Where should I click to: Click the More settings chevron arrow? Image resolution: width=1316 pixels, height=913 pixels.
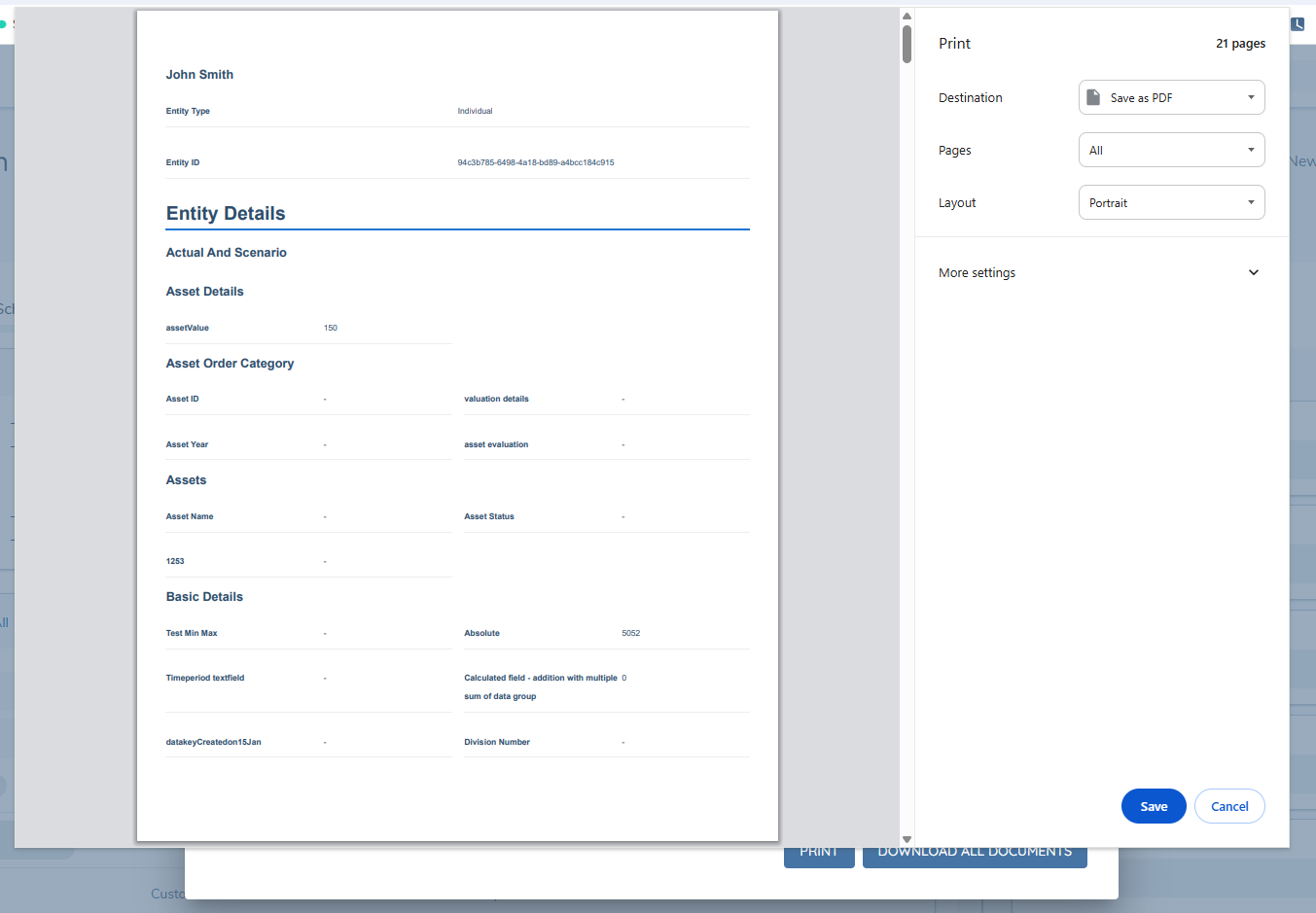click(x=1254, y=272)
